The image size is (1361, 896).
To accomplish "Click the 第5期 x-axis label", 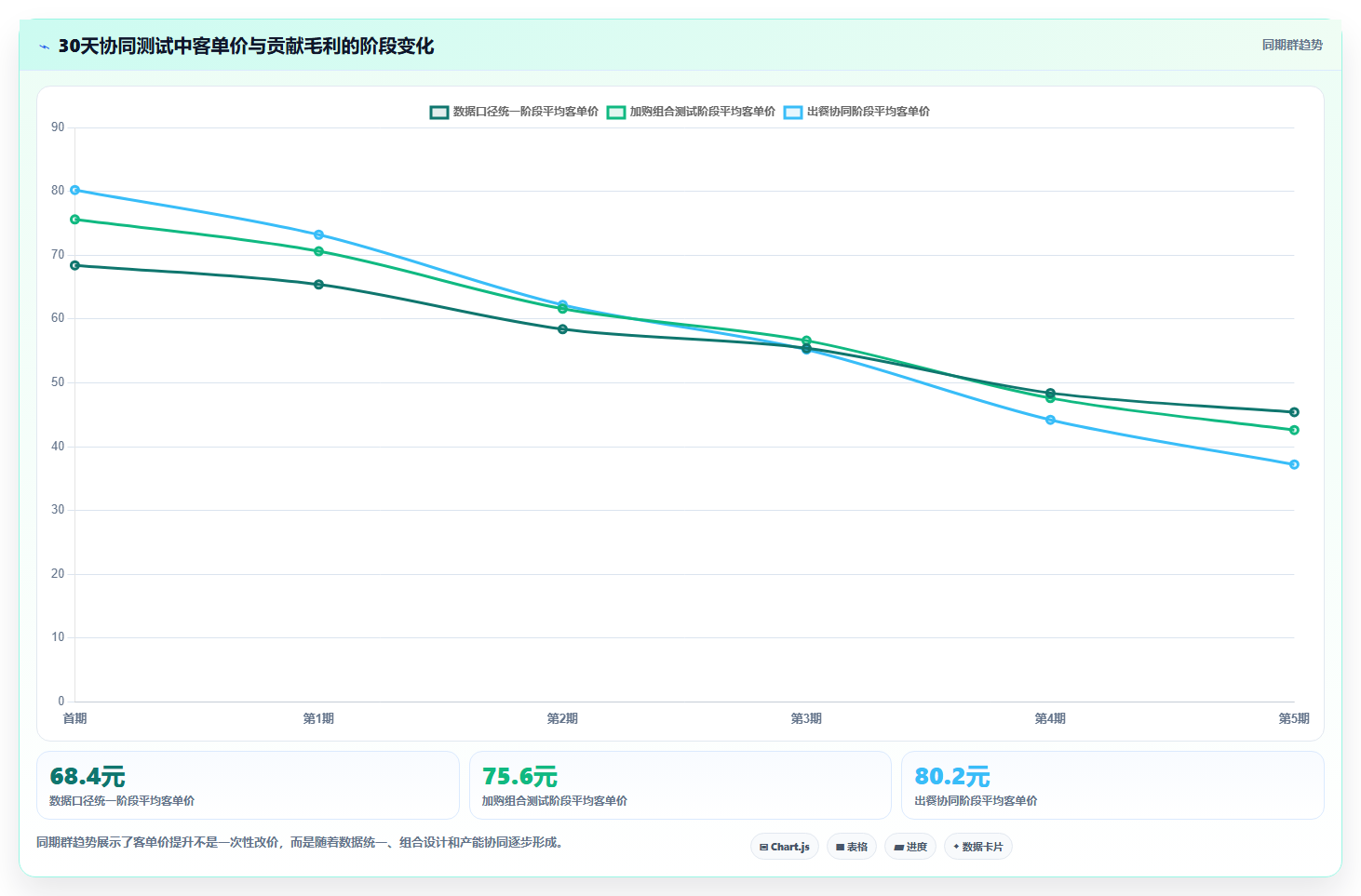I will [x=1294, y=718].
